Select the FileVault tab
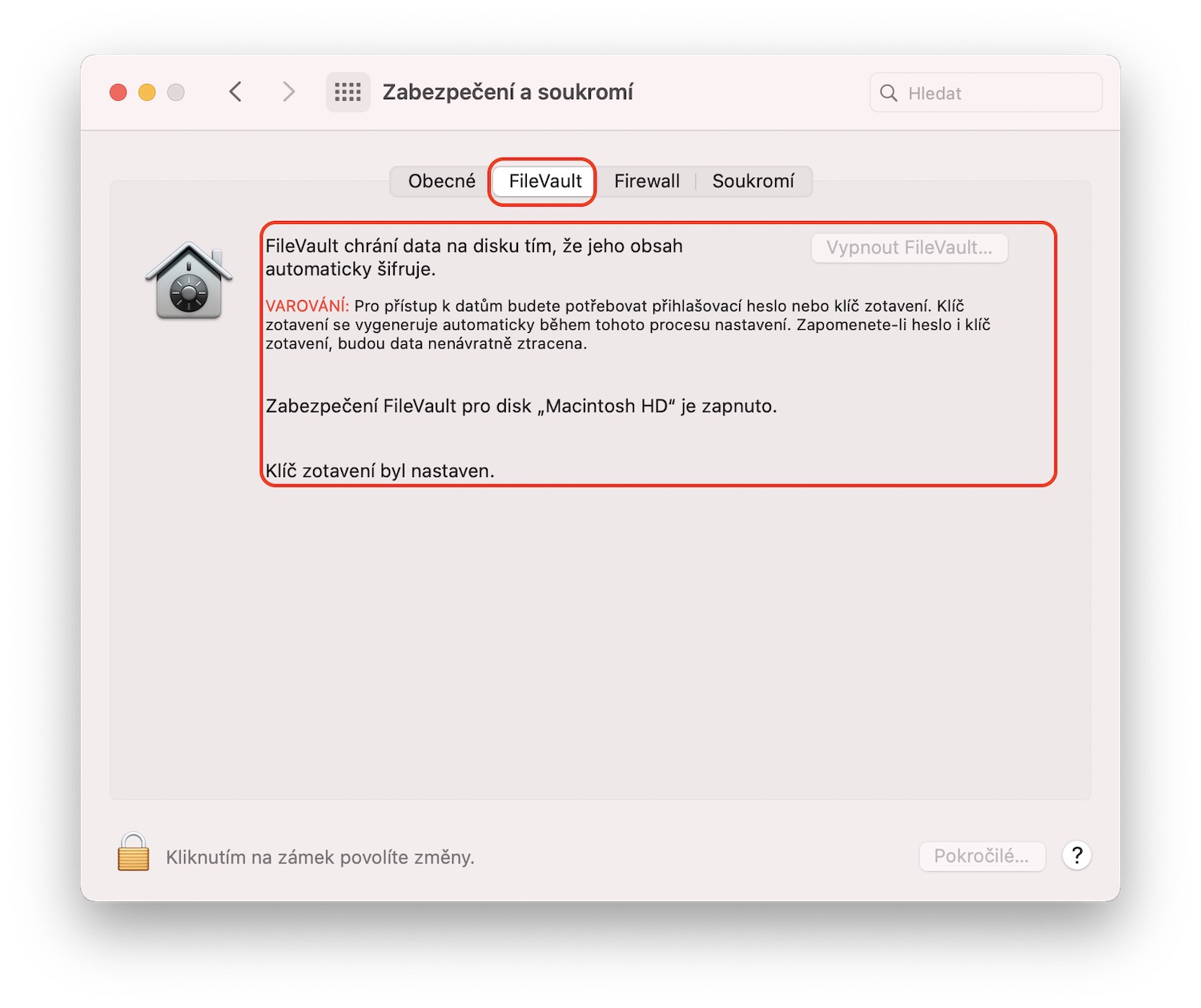This screenshot has height=1008, width=1201. [x=544, y=181]
